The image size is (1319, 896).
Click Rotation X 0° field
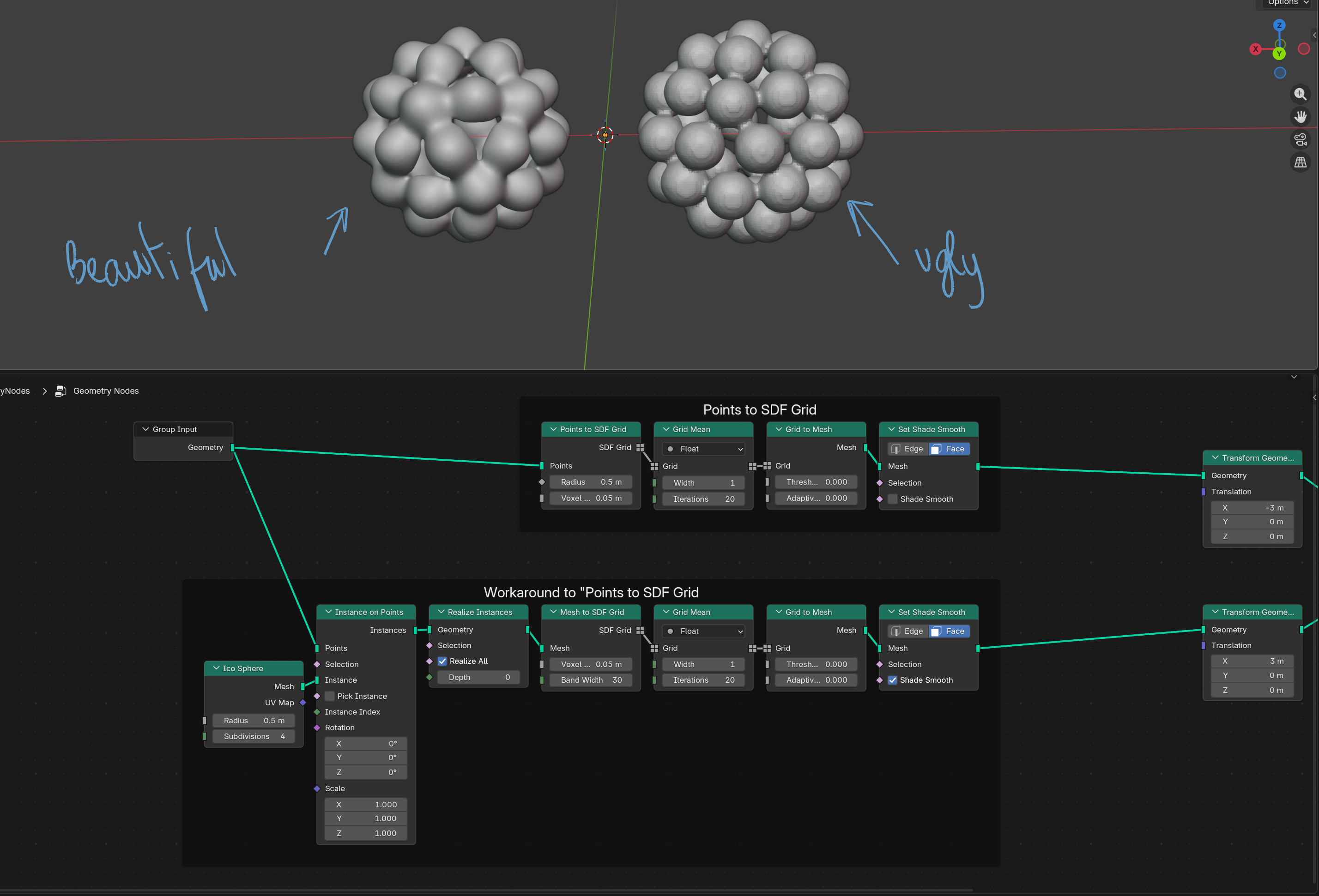366,744
